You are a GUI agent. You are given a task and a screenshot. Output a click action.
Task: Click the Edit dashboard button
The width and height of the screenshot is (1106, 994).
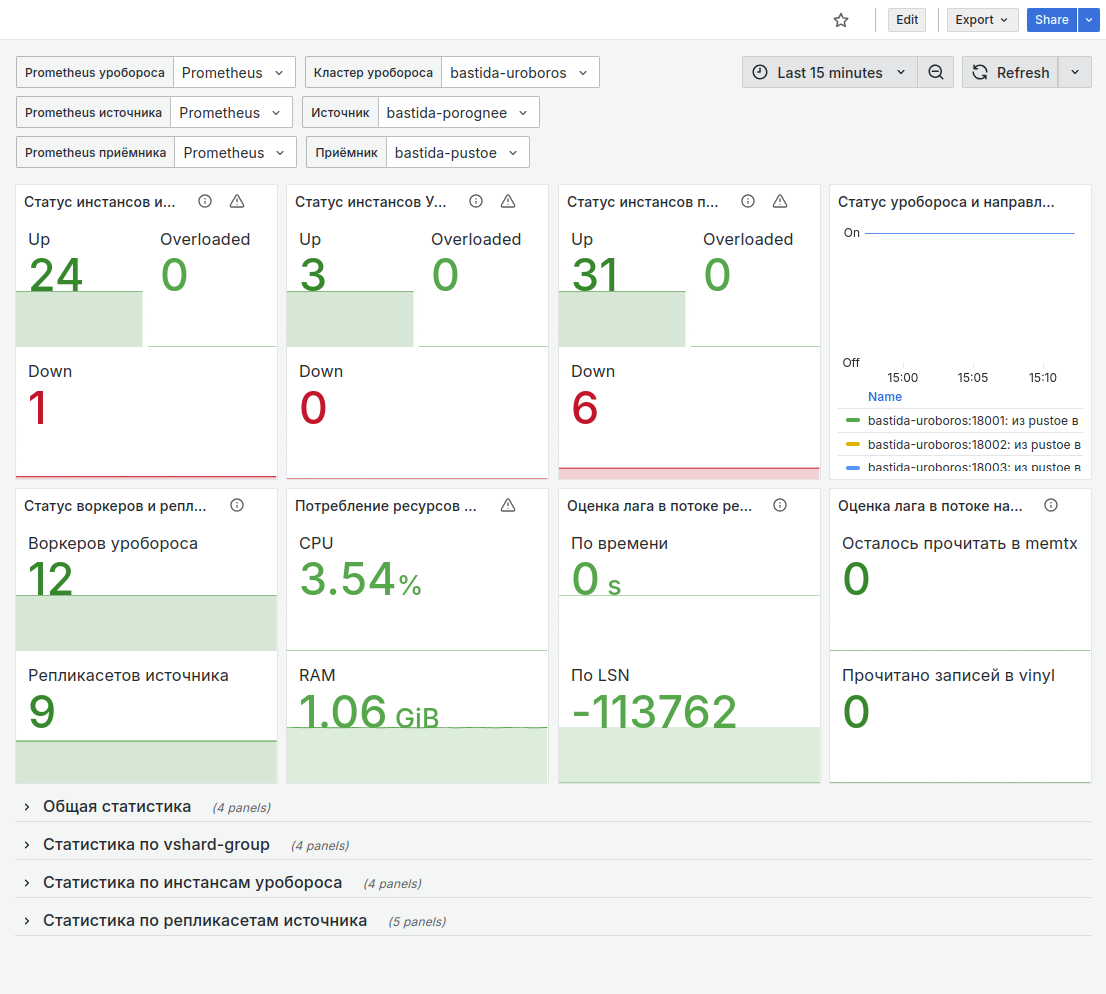906,20
